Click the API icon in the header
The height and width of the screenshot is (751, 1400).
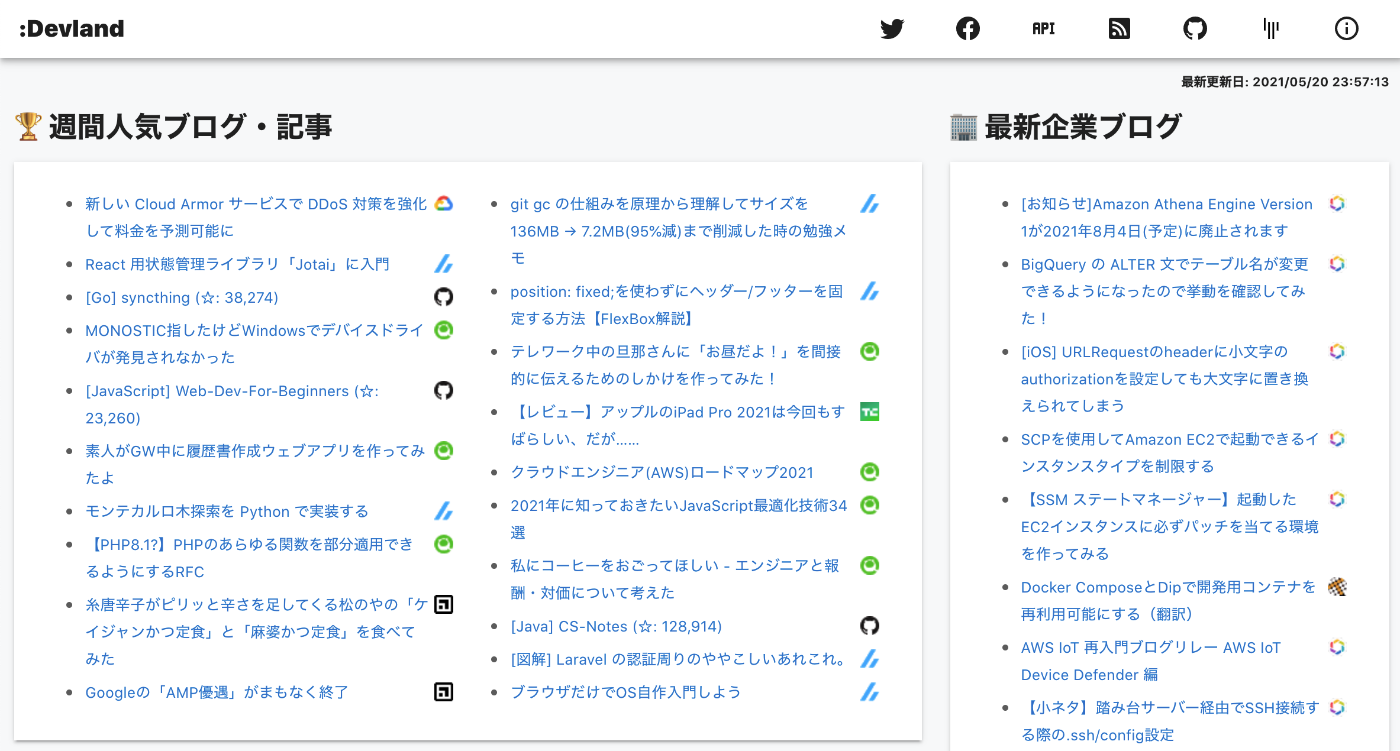[x=1044, y=29]
